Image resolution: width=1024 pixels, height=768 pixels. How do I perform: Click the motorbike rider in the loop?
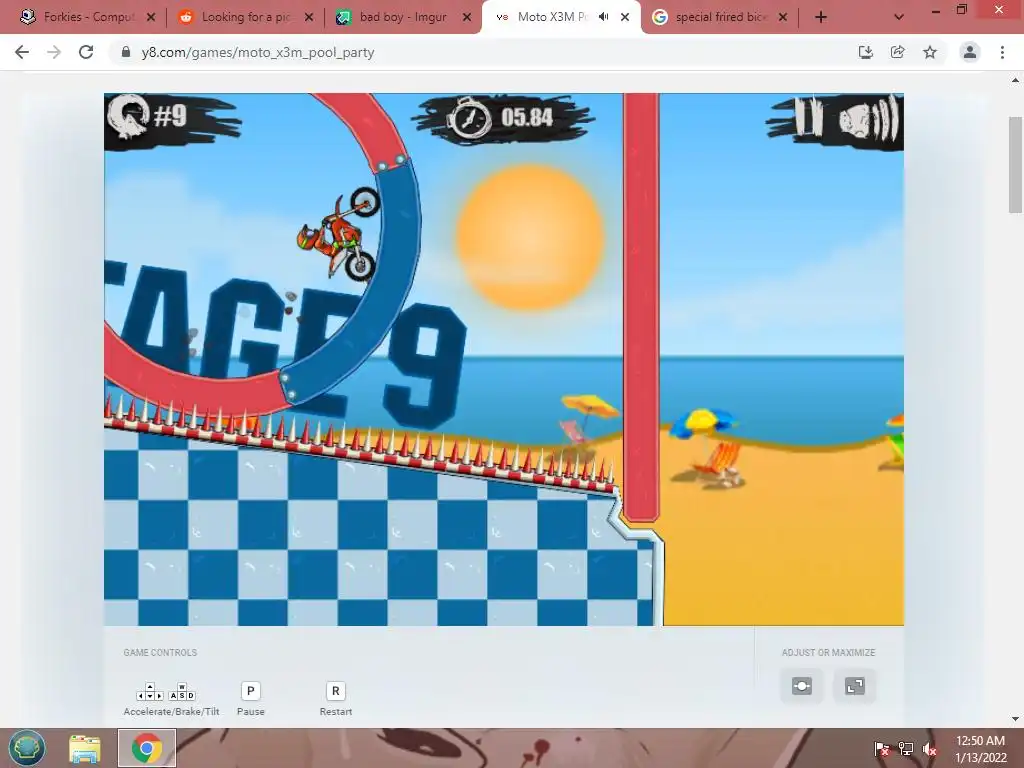(338, 233)
